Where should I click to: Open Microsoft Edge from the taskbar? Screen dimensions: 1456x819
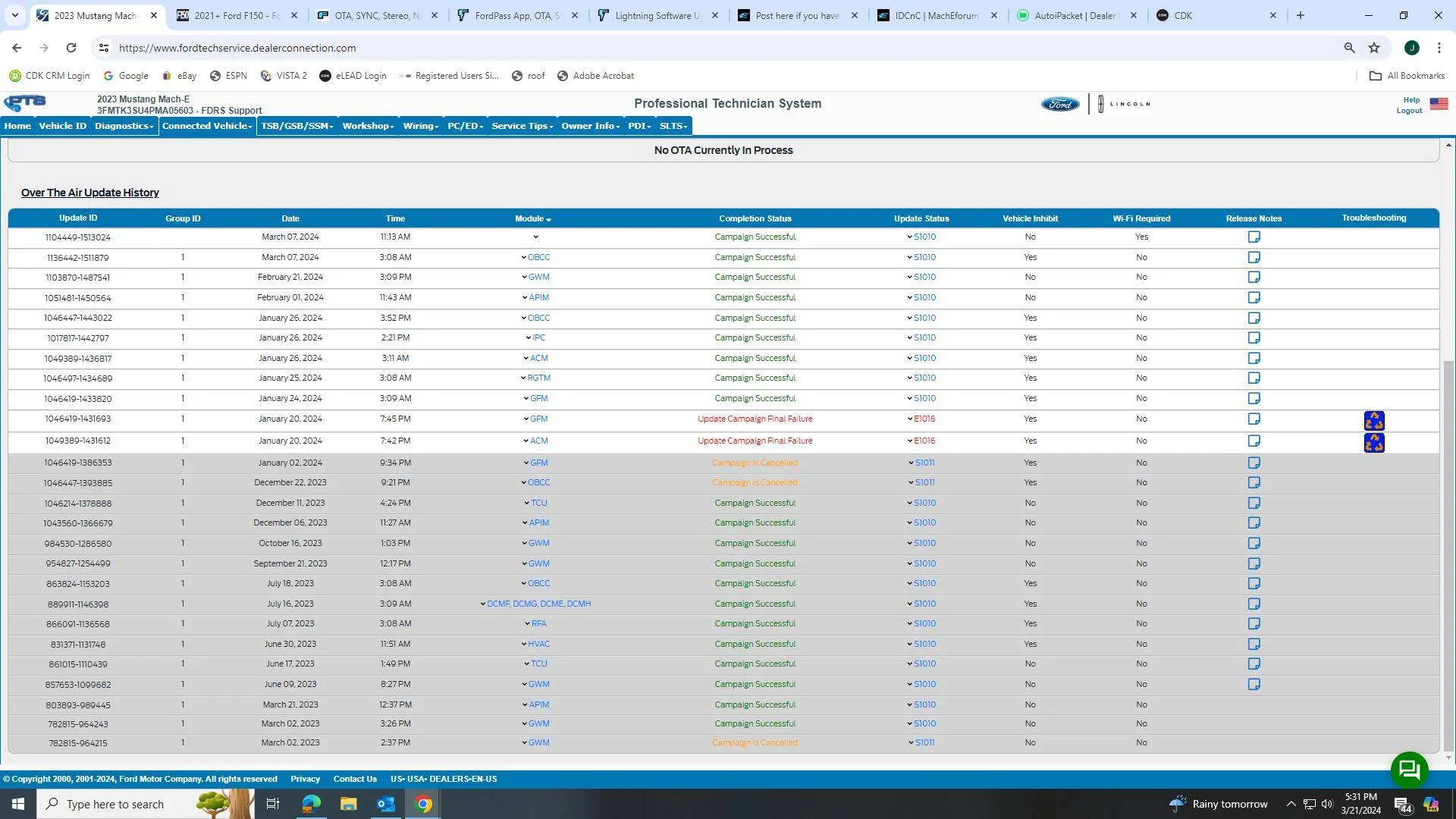pyautogui.click(x=311, y=804)
